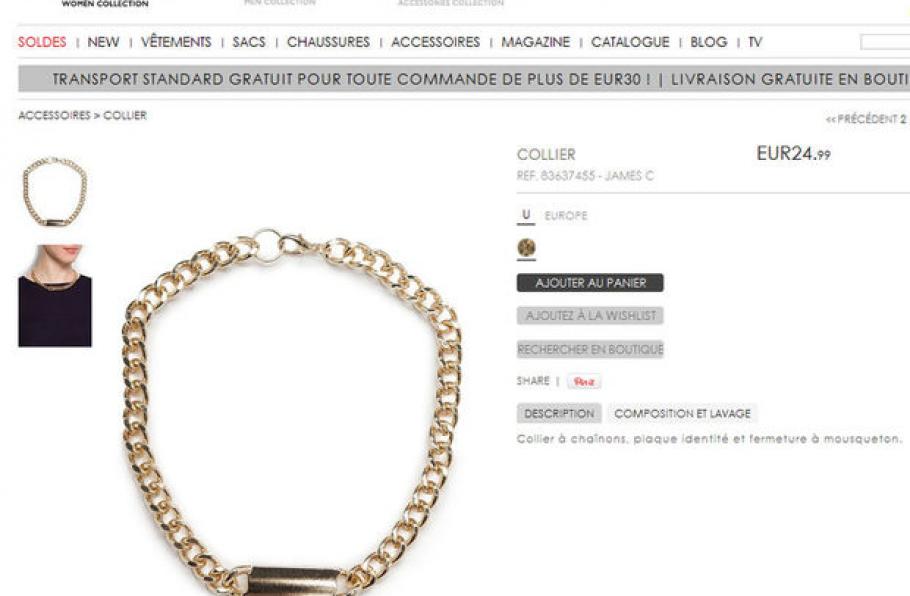Screen dimensions: 910x596
Task: Click Rechercher en boutique button
Action: 590,349
